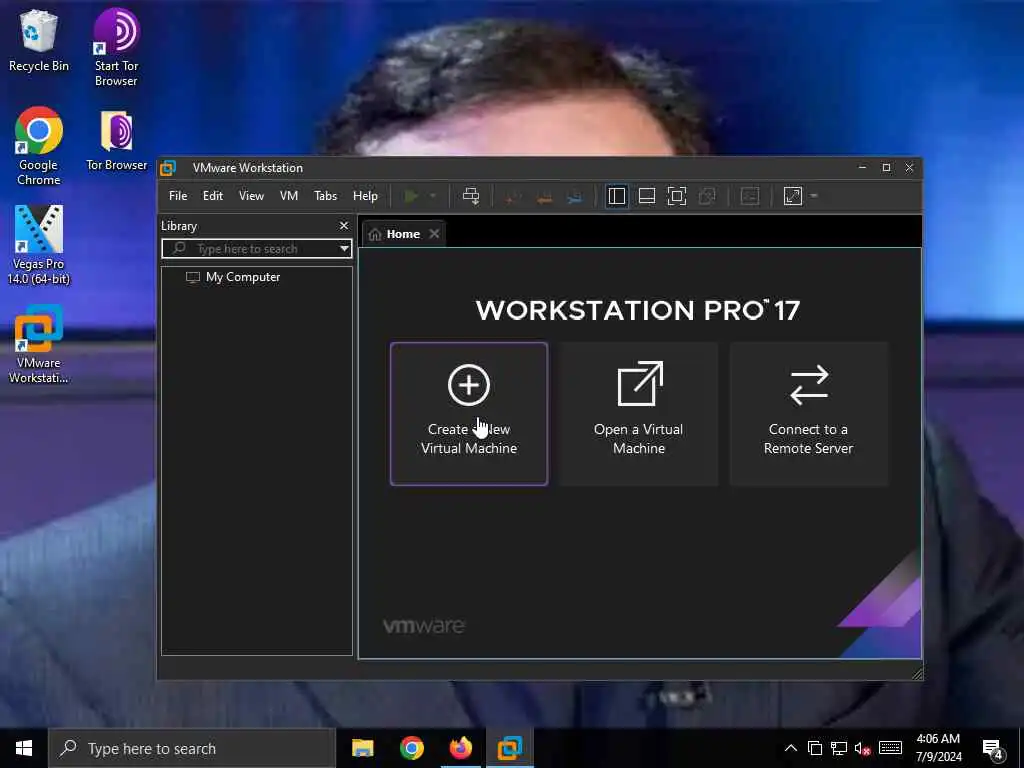Open the View menu
1024x768 pixels.
pyautogui.click(x=251, y=196)
